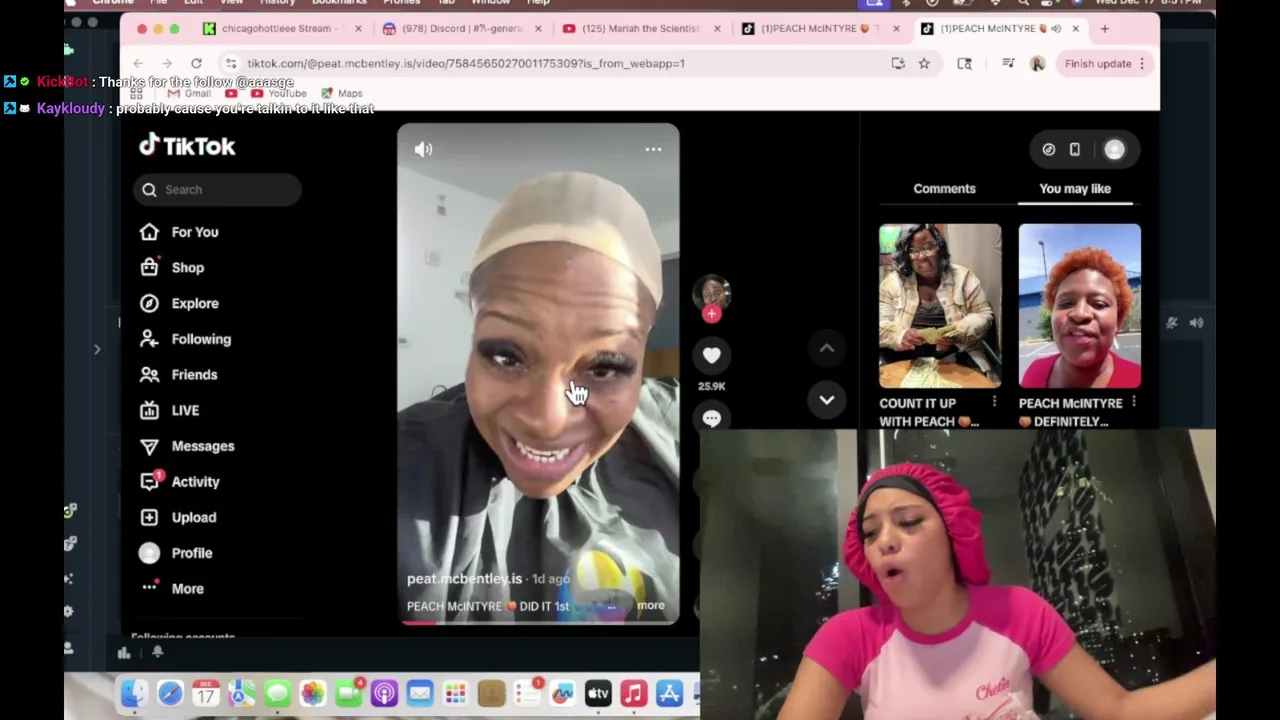Open your TikTok Profile

coord(176,553)
